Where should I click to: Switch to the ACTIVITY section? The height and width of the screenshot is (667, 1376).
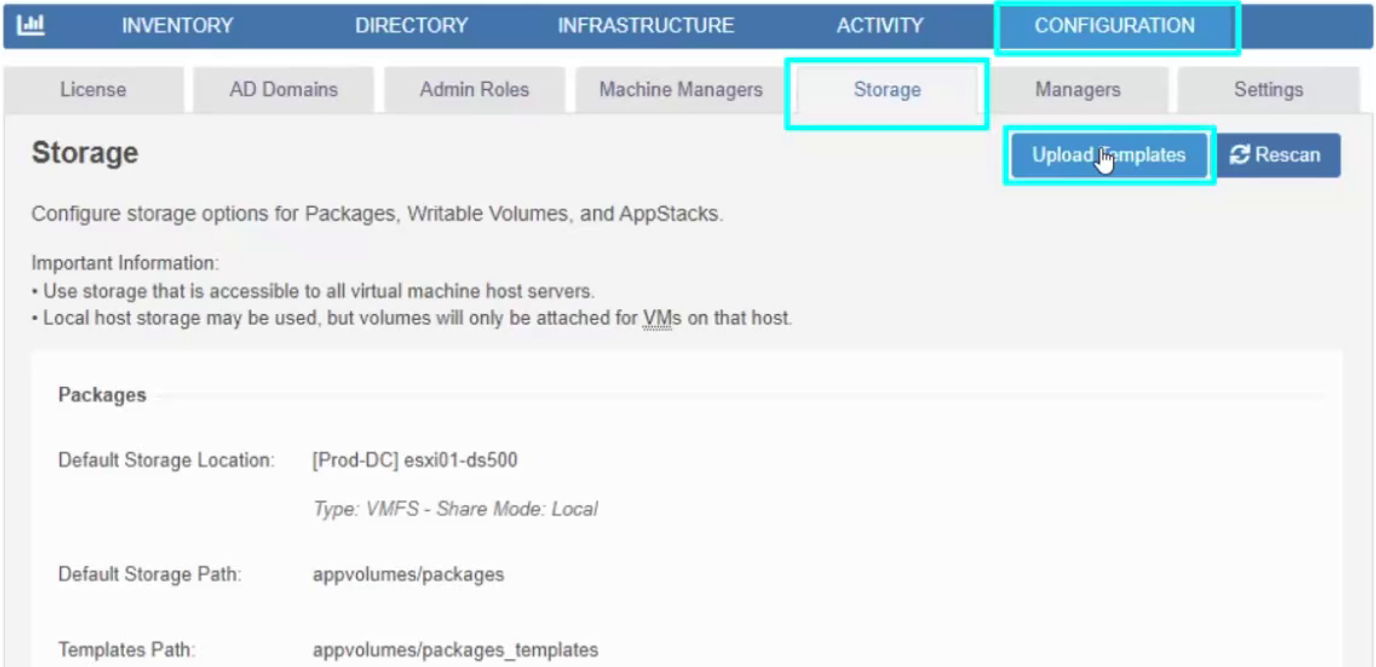click(x=880, y=26)
